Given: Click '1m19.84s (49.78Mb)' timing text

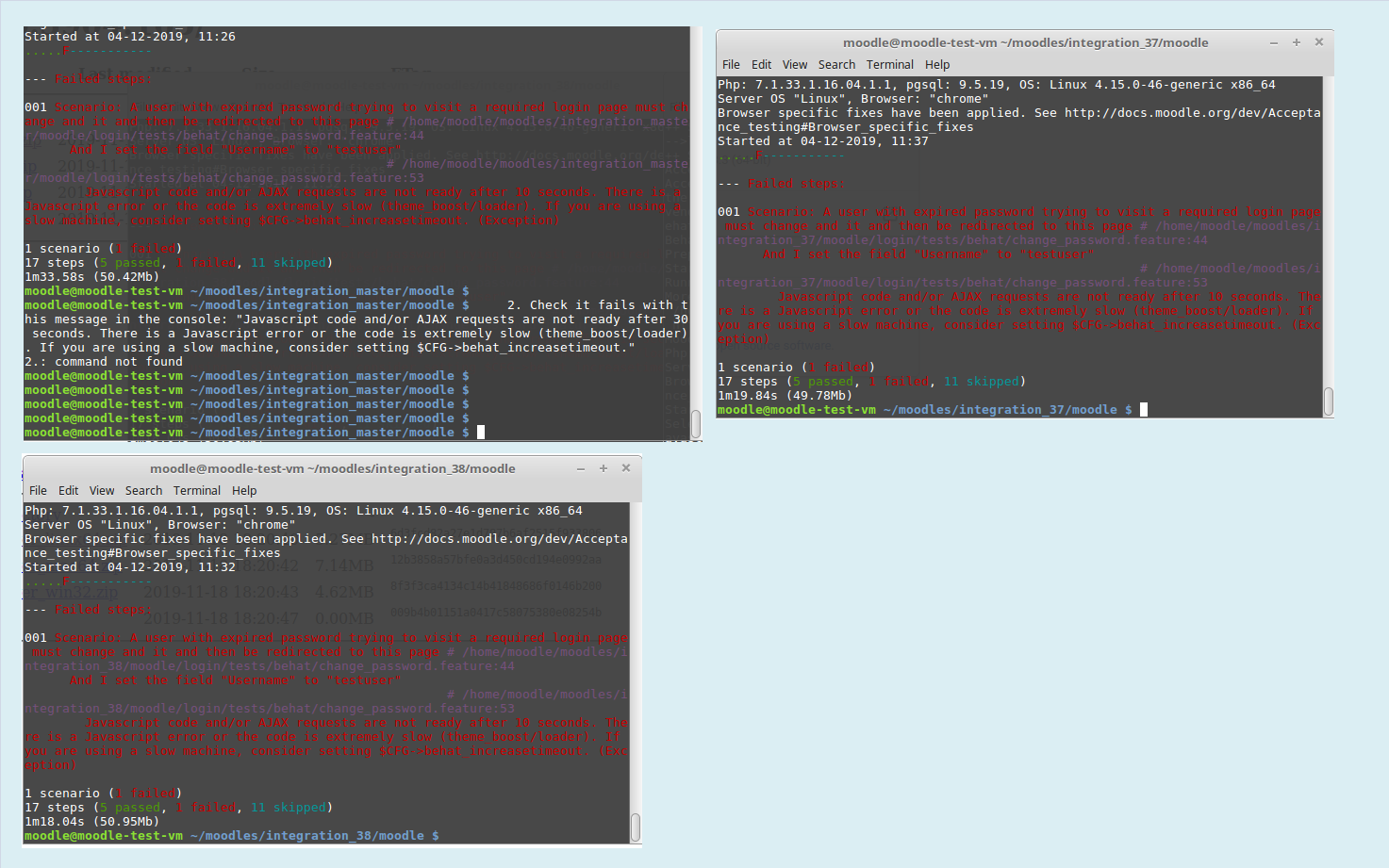Looking at the screenshot, I should (785, 396).
